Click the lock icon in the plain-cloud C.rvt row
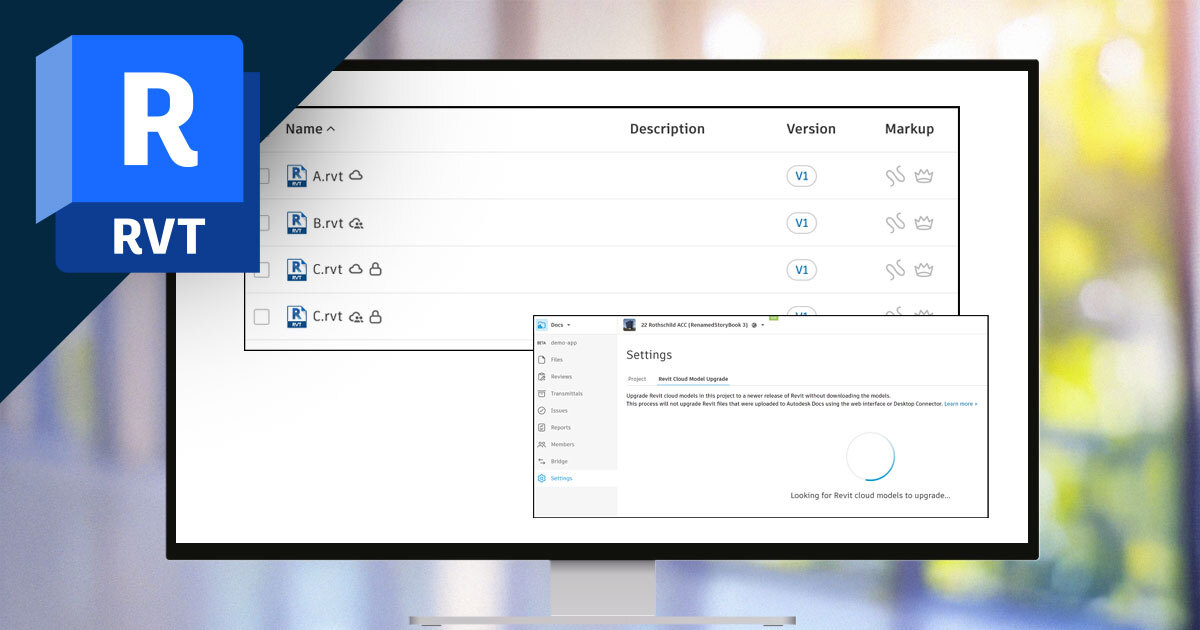1200x630 pixels. (x=376, y=269)
